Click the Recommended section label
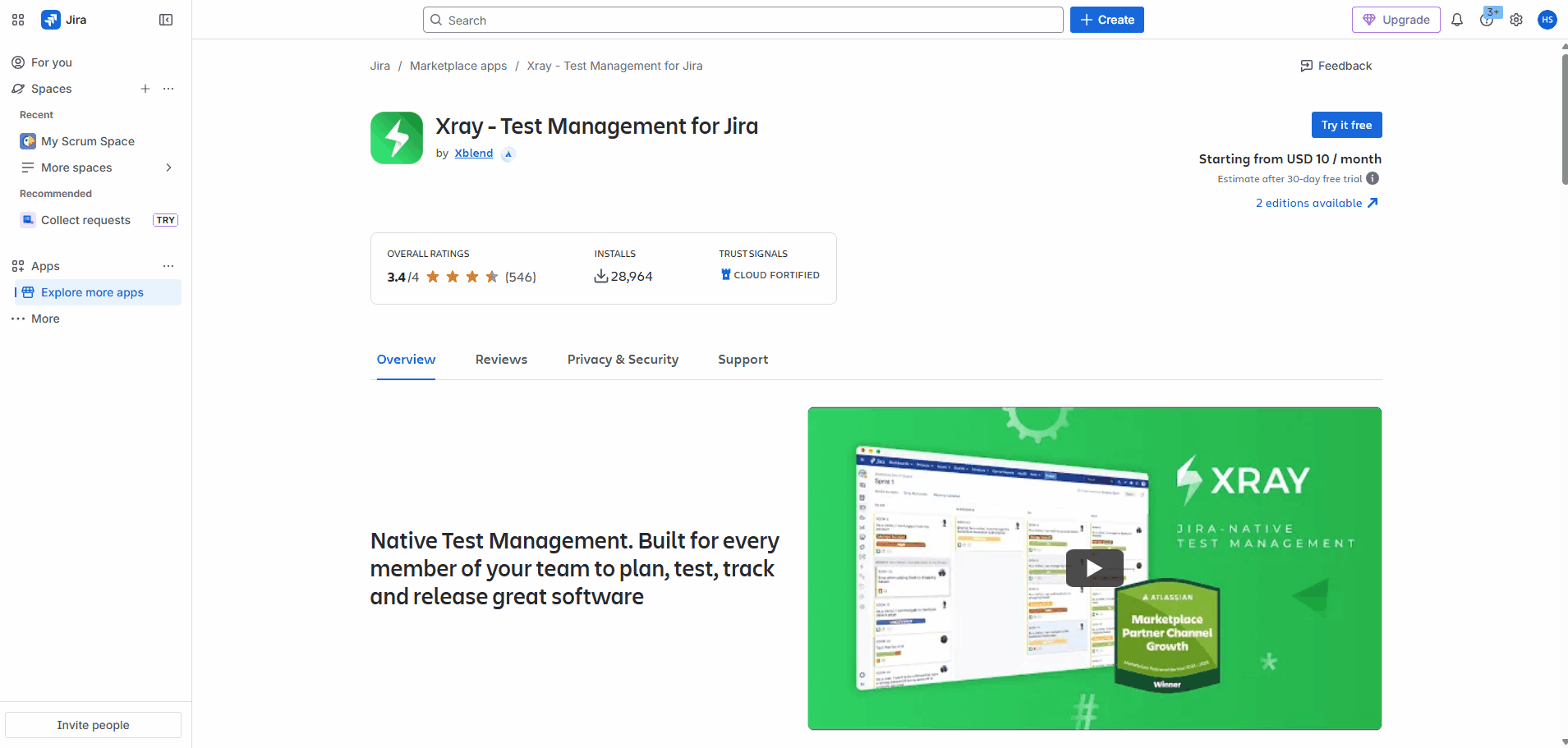The image size is (1568, 748). click(56, 194)
